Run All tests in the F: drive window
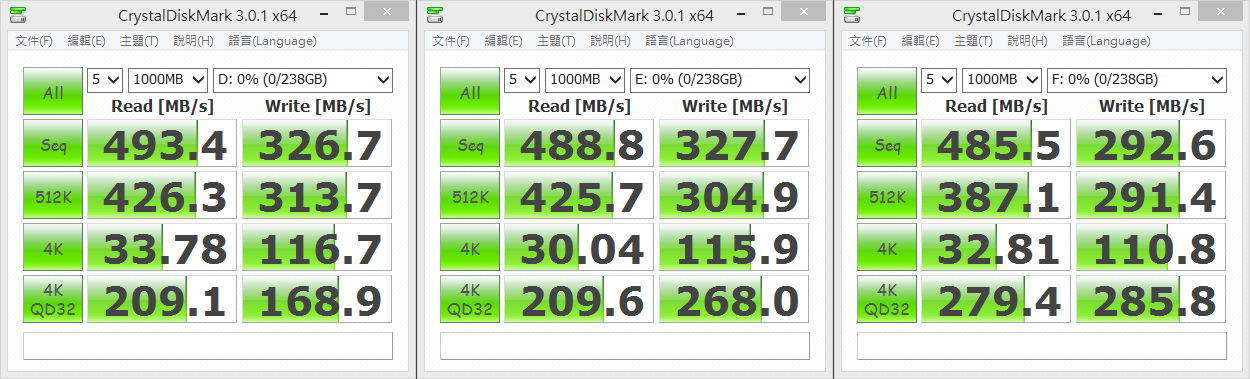 (x=887, y=92)
